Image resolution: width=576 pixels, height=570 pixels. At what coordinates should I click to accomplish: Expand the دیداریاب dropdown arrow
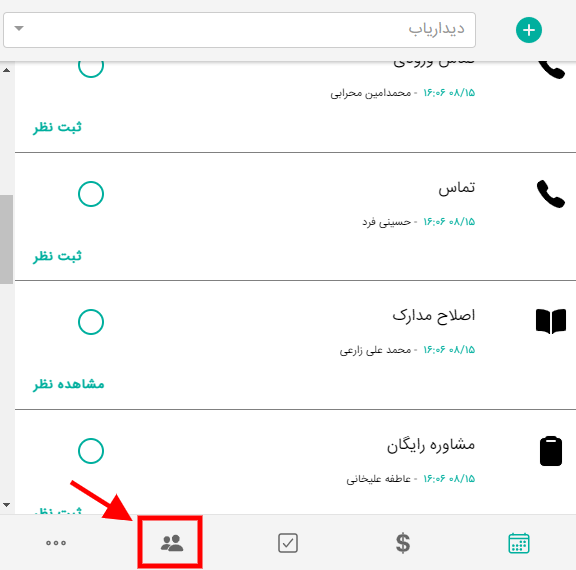19,28
